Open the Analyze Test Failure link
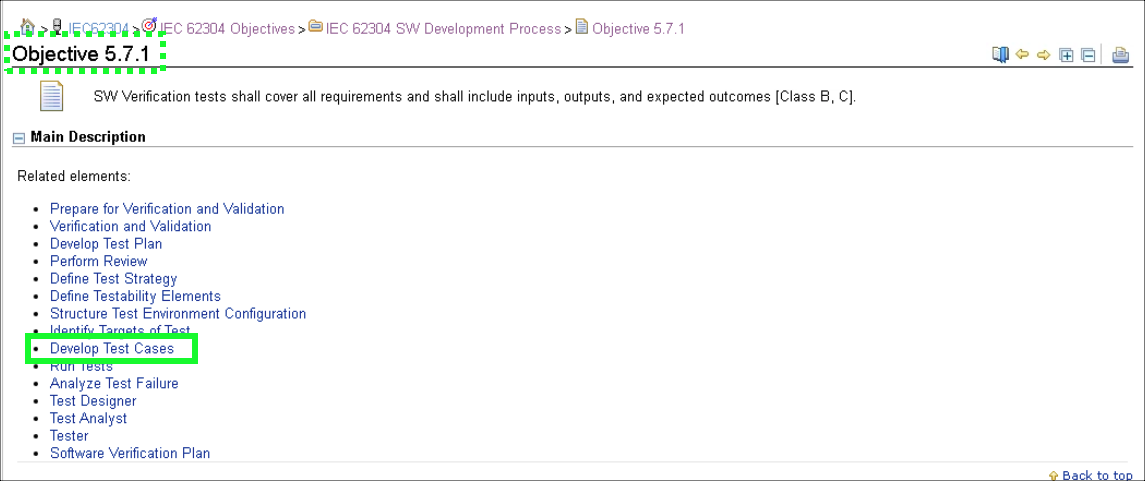This screenshot has height=481, width=1145. 114,384
